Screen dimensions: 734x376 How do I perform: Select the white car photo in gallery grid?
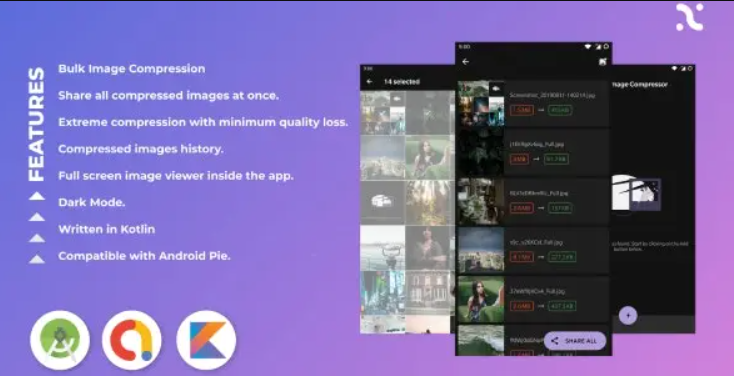point(382,202)
